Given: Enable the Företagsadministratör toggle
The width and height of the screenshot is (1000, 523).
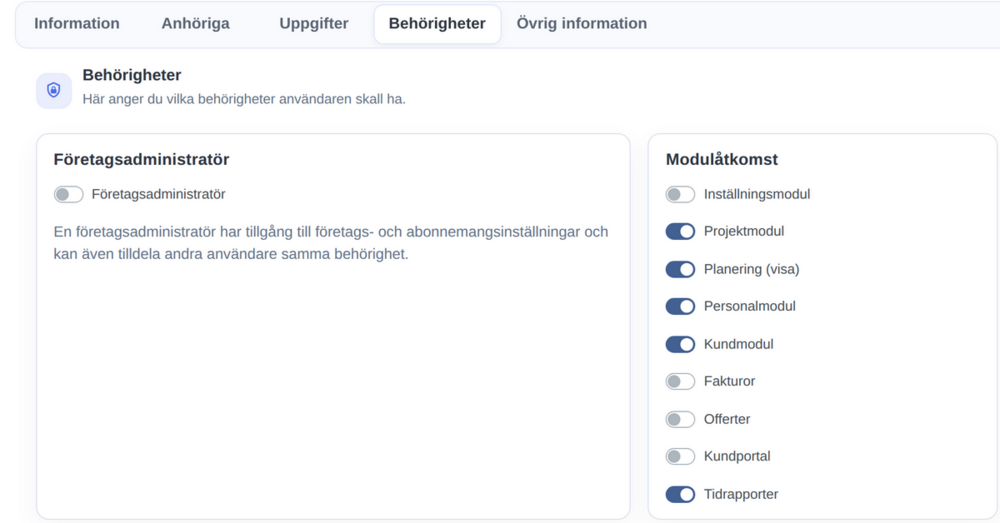Looking at the screenshot, I should tap(68, 195).
